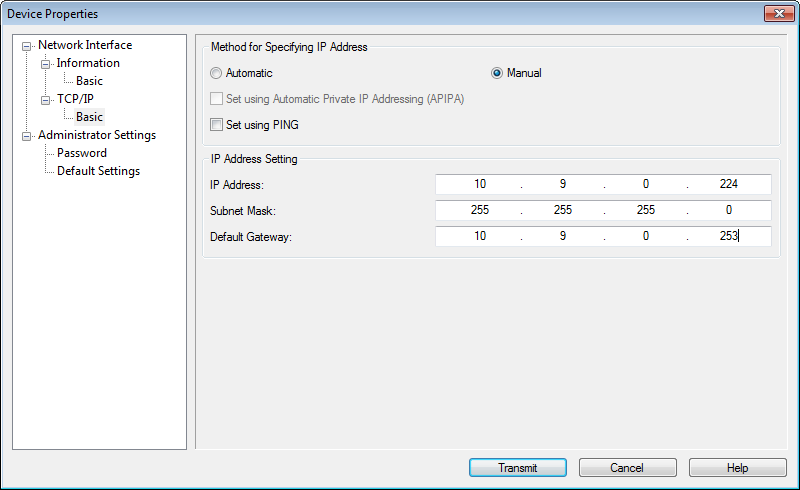Screen dimensions: 800x490
Task: Select the Network Interface tree label
Action: (x=85, y=45)
